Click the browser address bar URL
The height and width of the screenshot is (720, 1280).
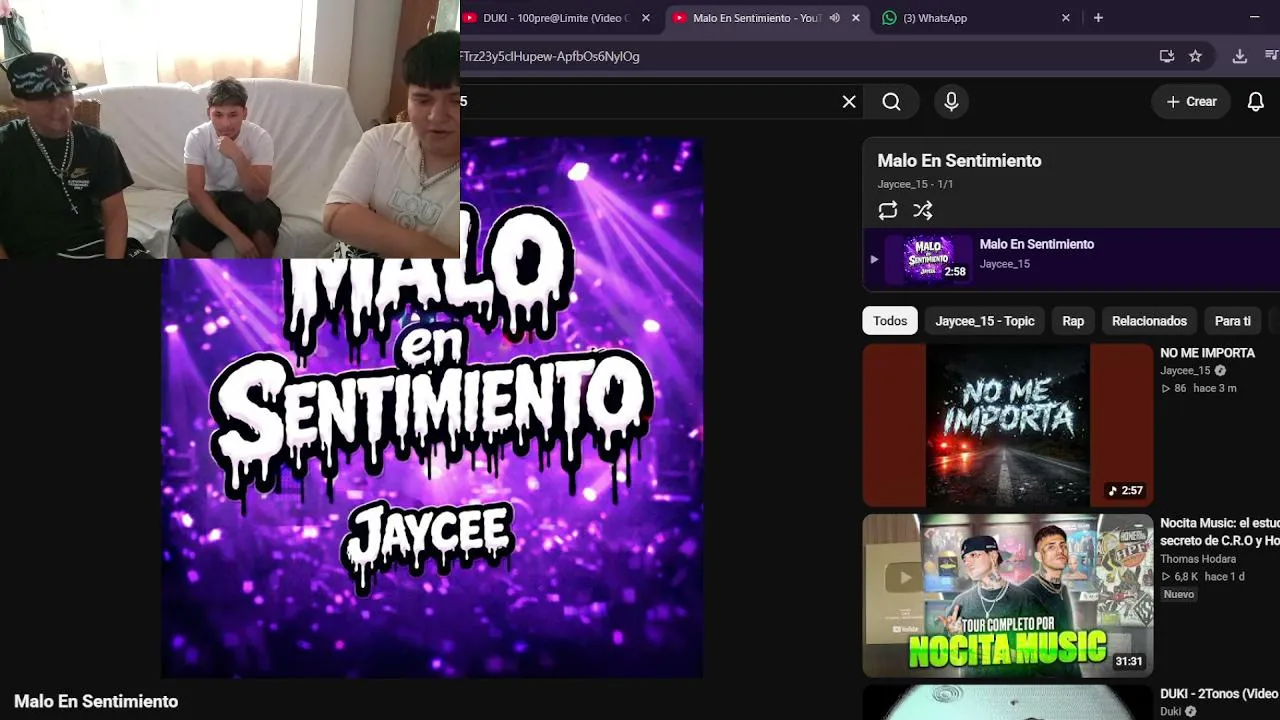point(550,56)
